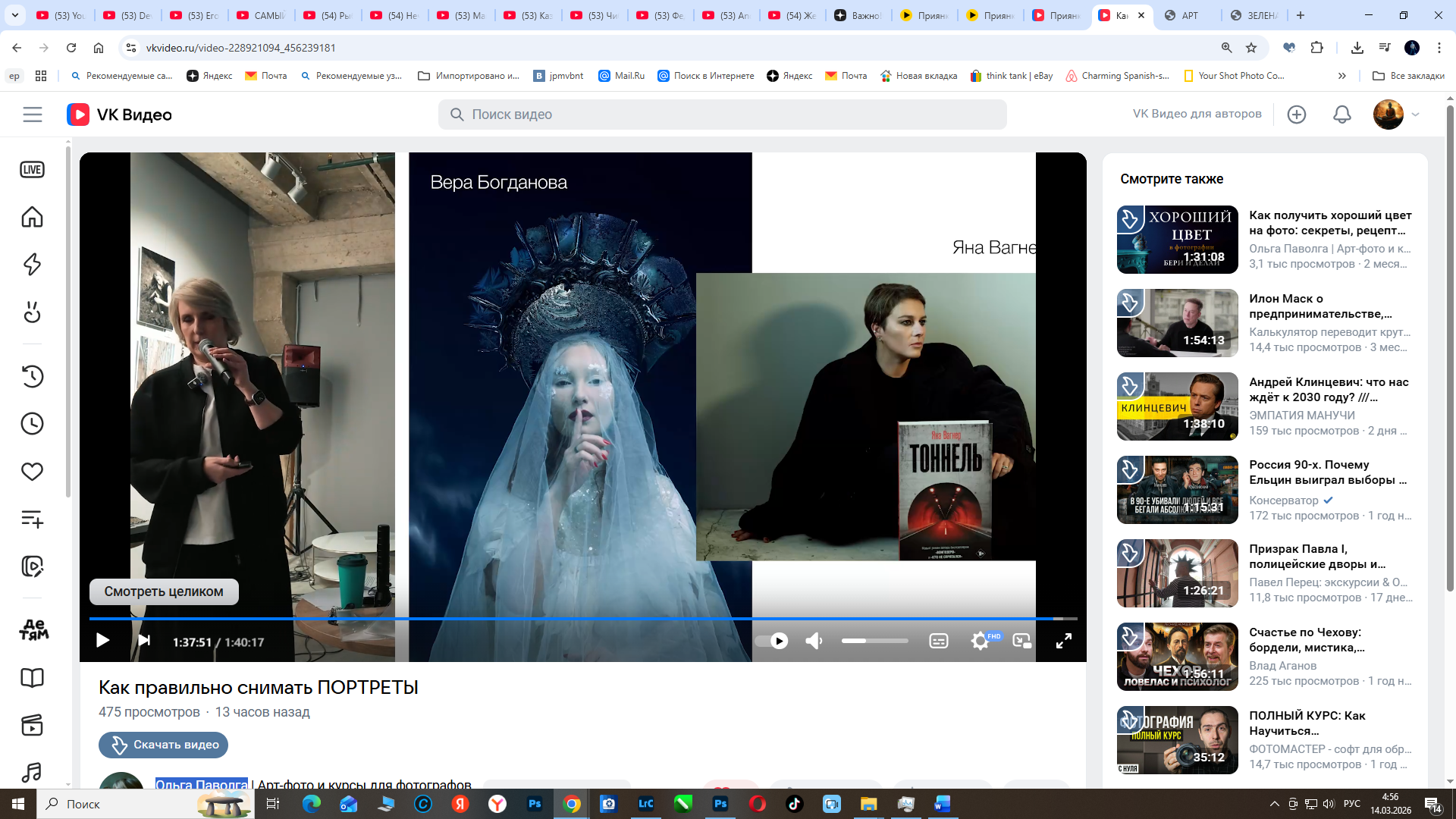Image resolution: width=1456 pixels, height=819 pixels.
Task: Expand the hidden bookmarks chevron
Action: click(1341, 76)
